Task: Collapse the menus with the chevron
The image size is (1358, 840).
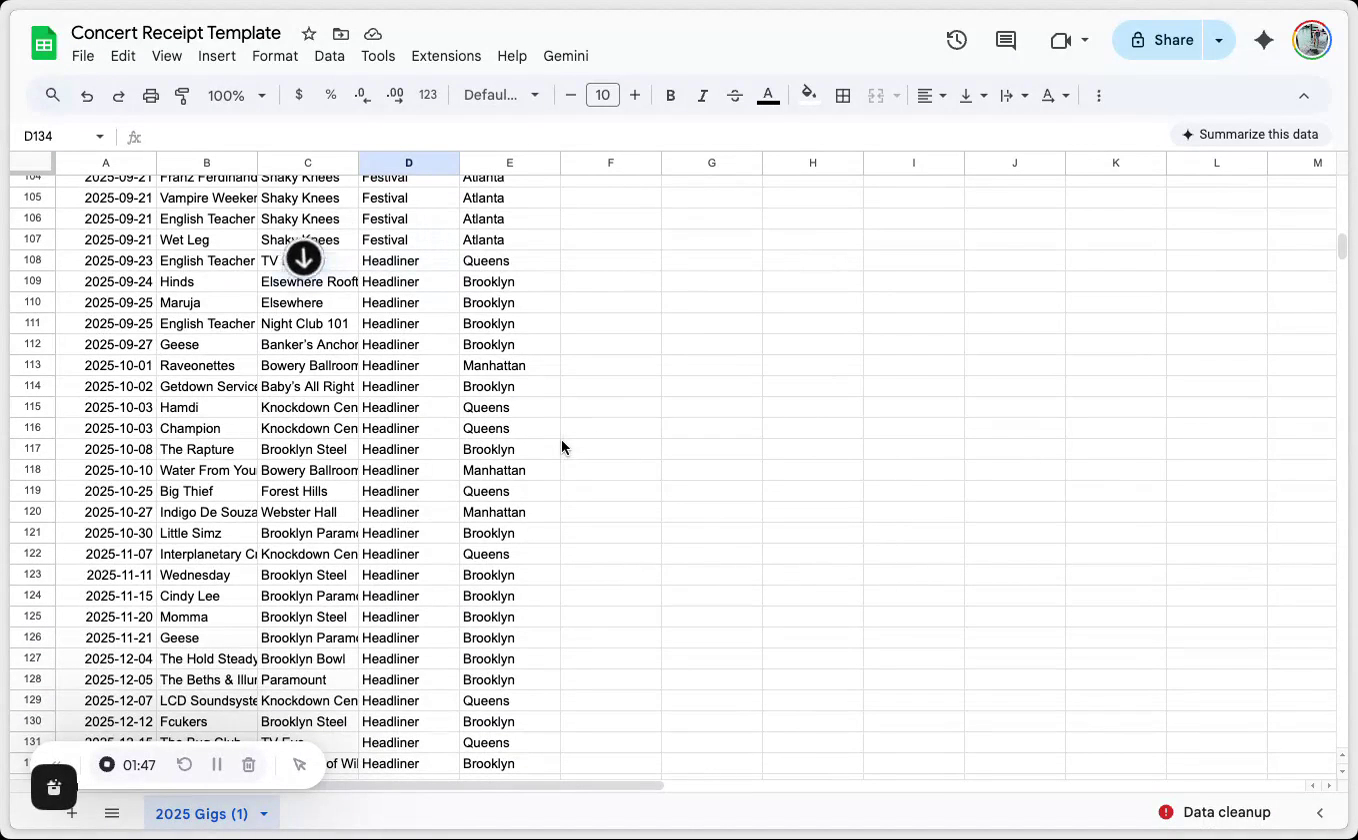Action: pos(1304,96)
